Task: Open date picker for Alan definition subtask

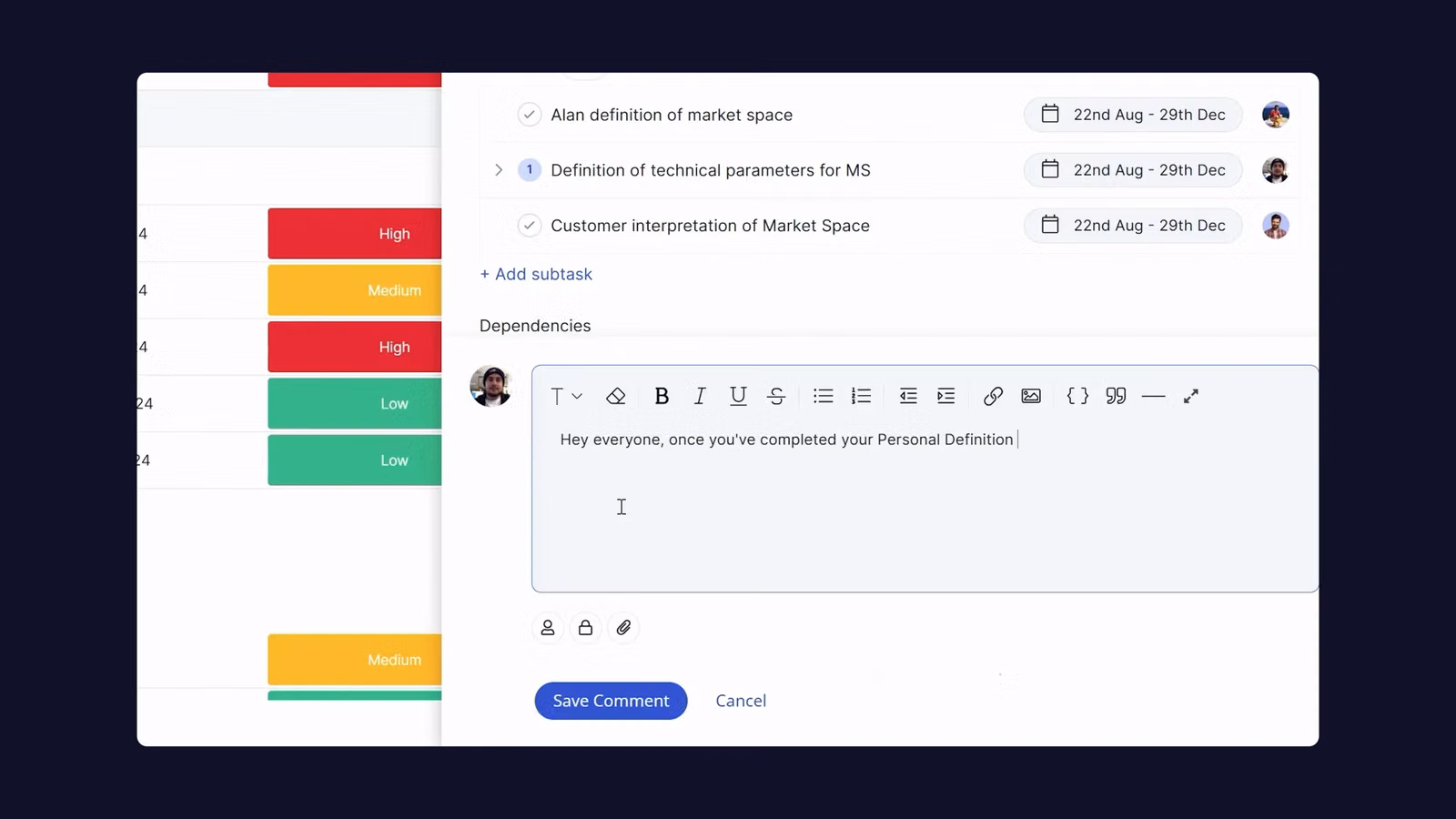Action: (x=1133, y=115)
